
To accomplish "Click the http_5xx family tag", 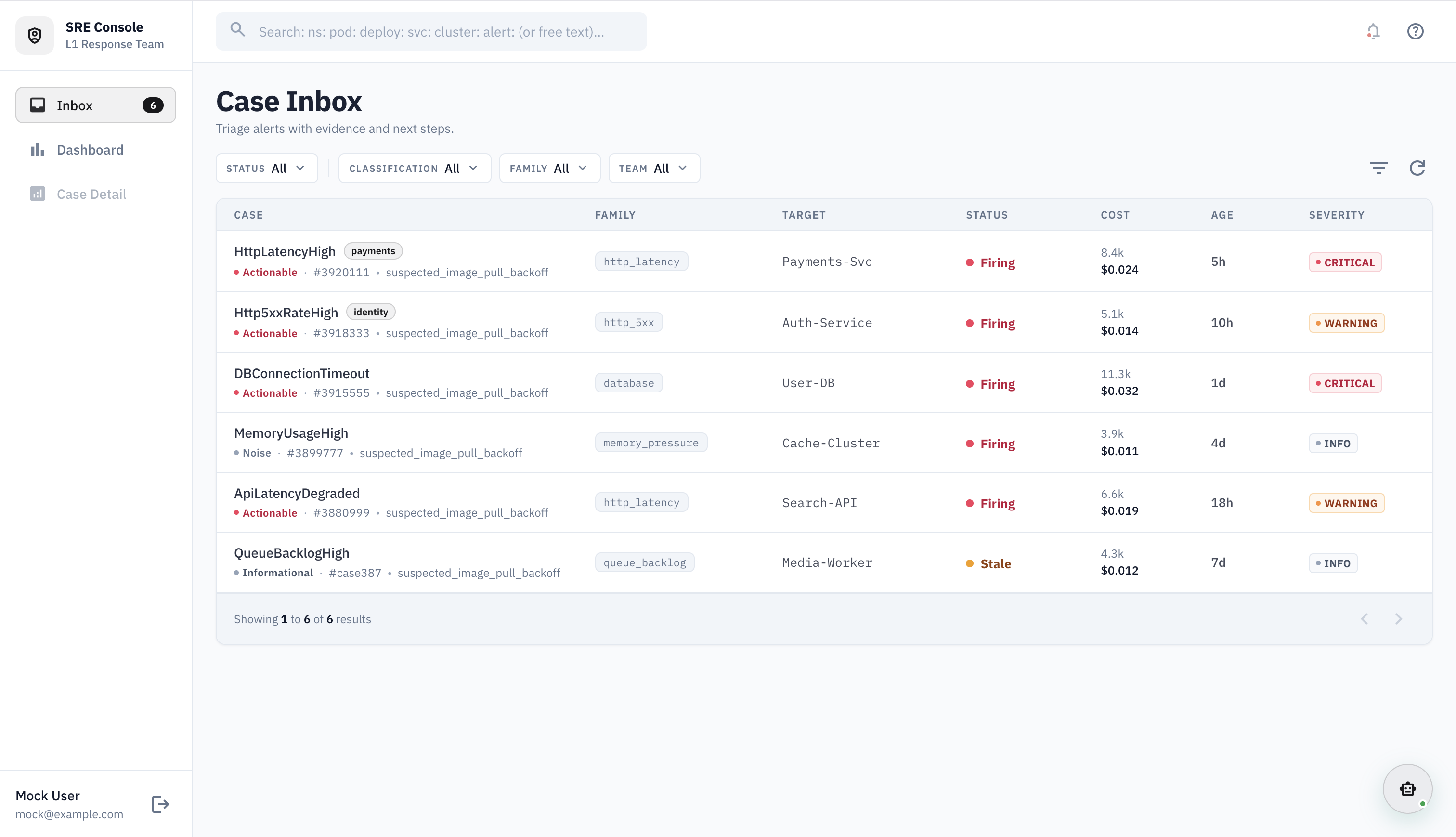I will [628, 323].
